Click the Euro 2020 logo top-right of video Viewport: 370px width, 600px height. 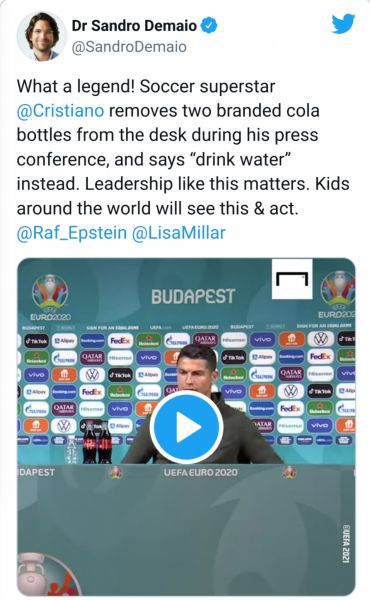tap(337, 295)
